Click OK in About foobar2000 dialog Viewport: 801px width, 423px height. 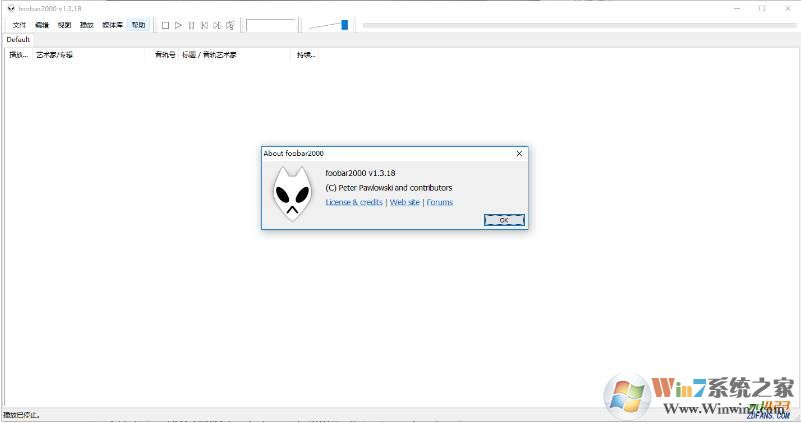coord(504,220)
